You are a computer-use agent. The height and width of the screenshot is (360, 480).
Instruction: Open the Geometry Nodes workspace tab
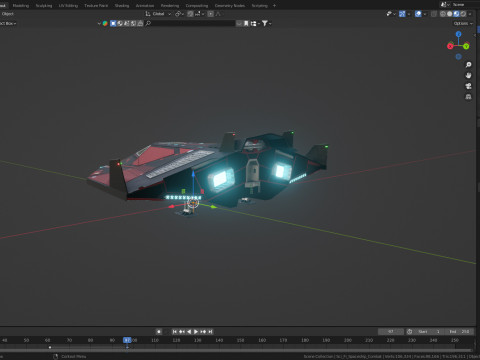[x=230, y=6]
